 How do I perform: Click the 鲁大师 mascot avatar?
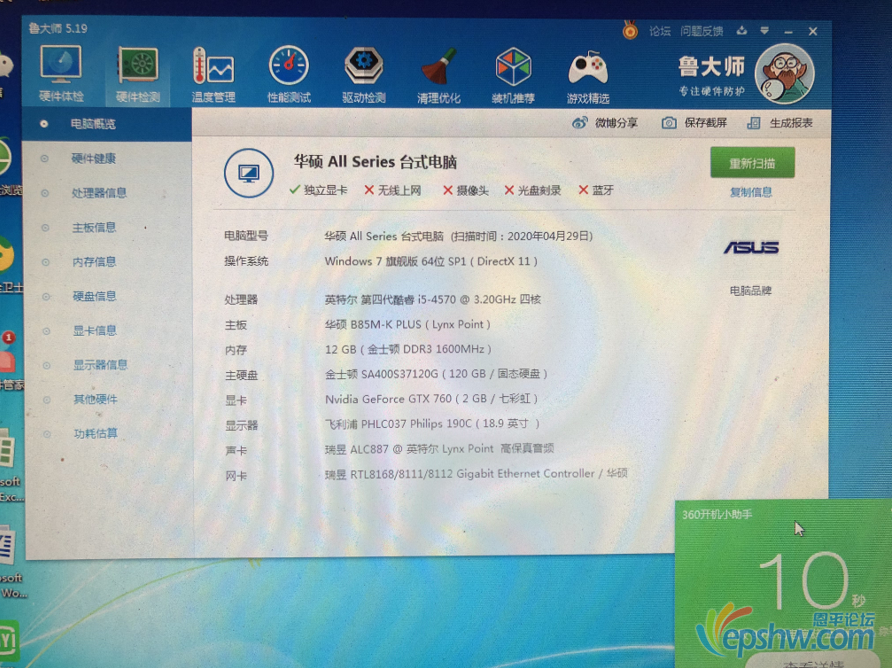784,74
